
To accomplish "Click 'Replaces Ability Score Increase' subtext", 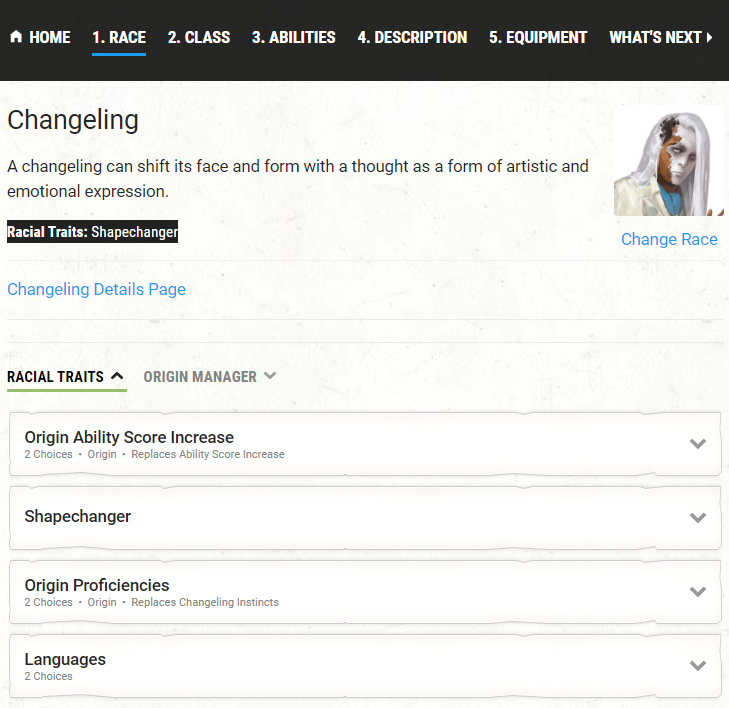I will 208,454.
